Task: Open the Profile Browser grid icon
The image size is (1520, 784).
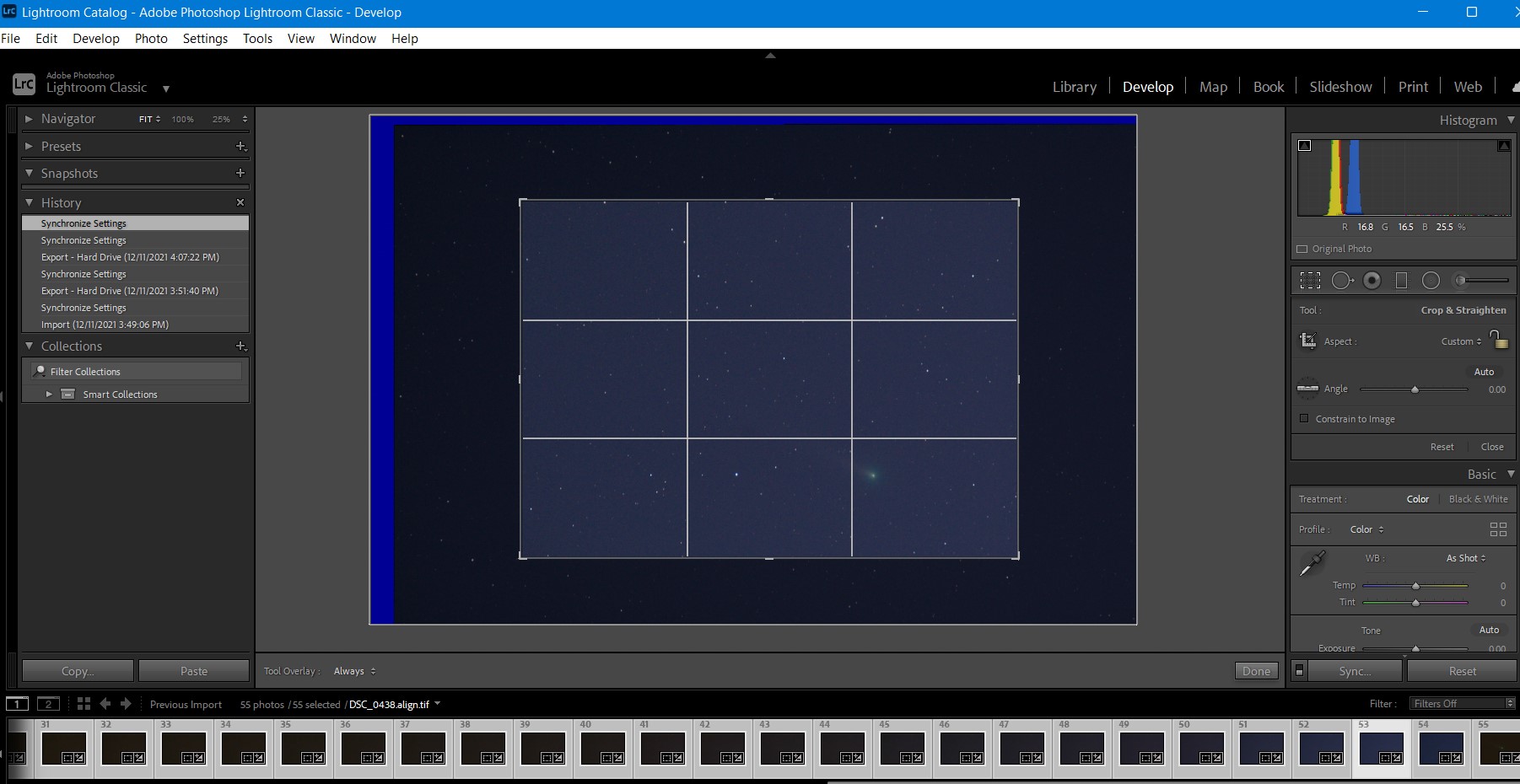Action: click(1498, 529)
